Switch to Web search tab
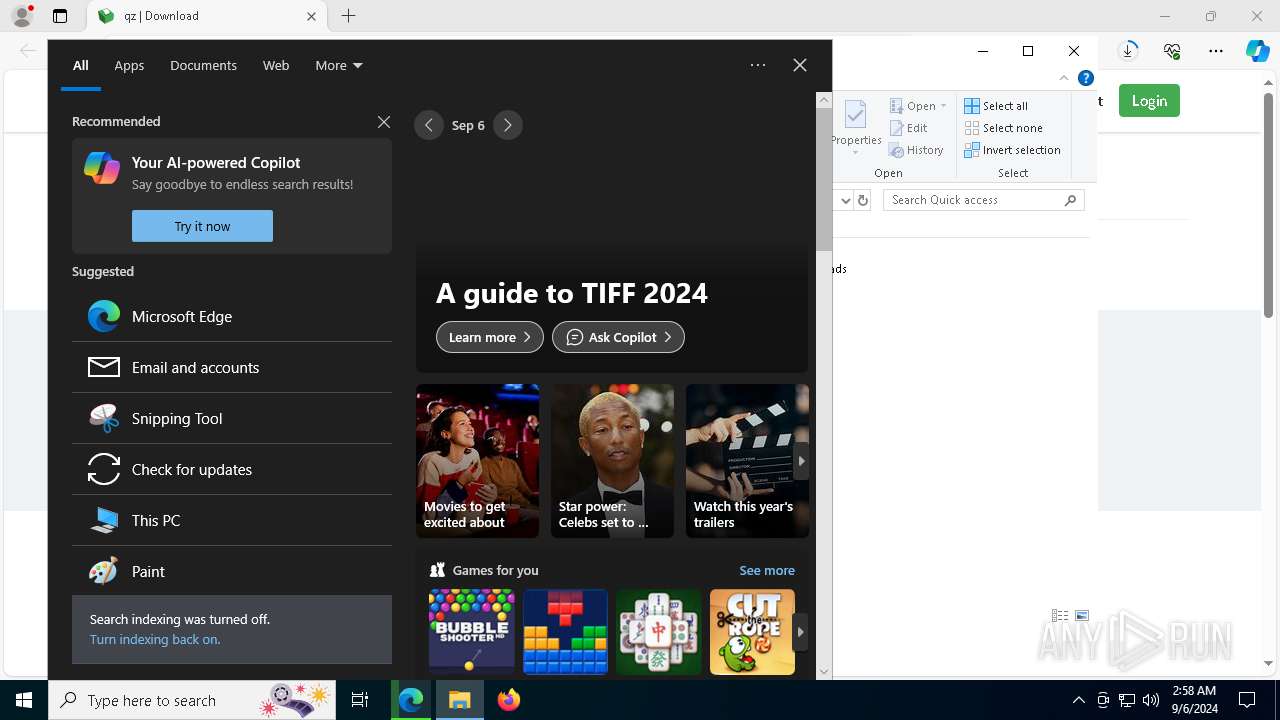The height and width of the screenshot is (720, 1280). tap(276, 65)
